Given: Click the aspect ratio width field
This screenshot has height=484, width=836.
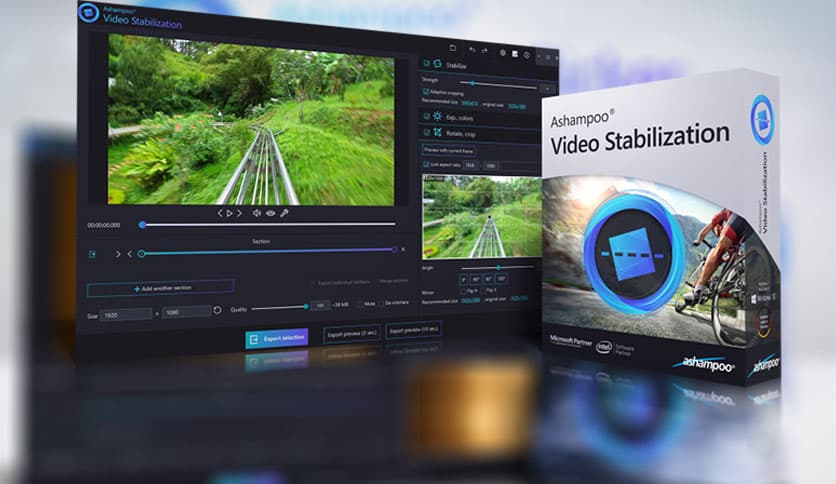Looking at the screenshot, I should tap(471, 165).
